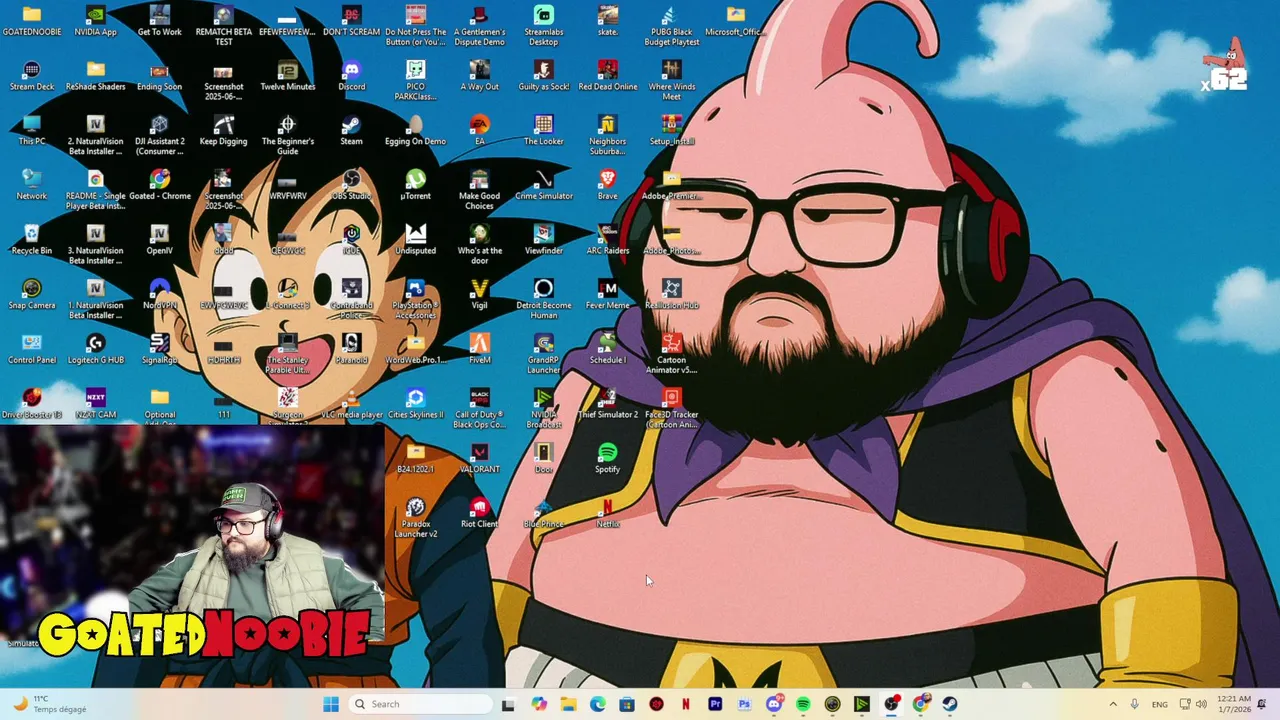Screen dimensions: 1280x720
Task: Open the µTorrent desktop icon
Action: [416, 186]
